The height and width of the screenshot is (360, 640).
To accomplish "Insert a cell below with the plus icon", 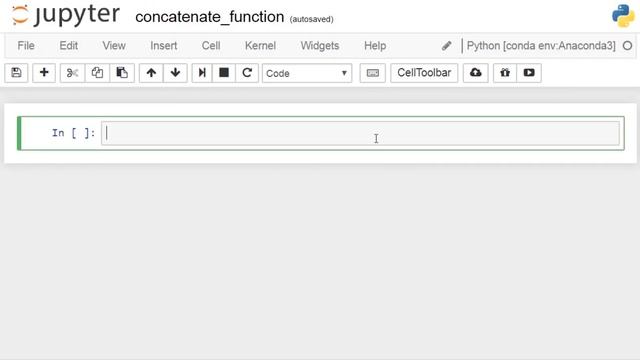I will pos(44,73).
